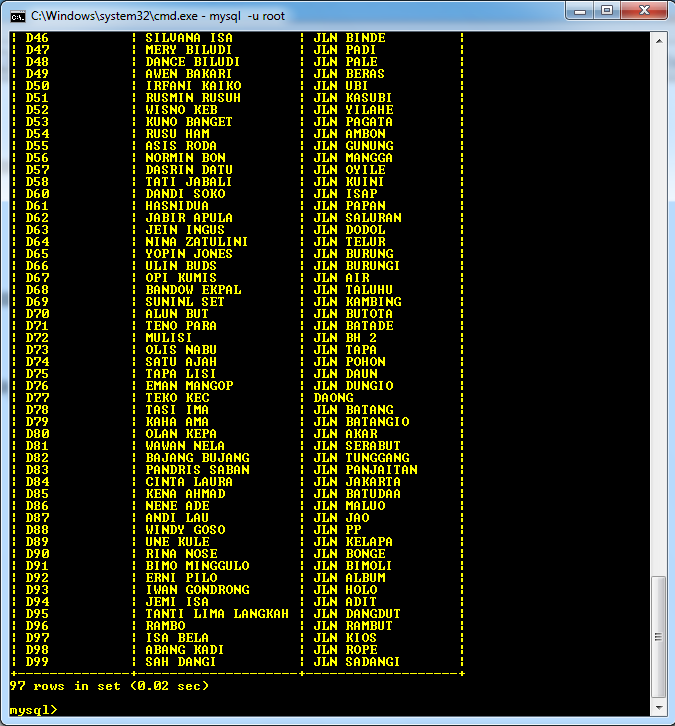Select the address JLN BINDE

(350, 38)
